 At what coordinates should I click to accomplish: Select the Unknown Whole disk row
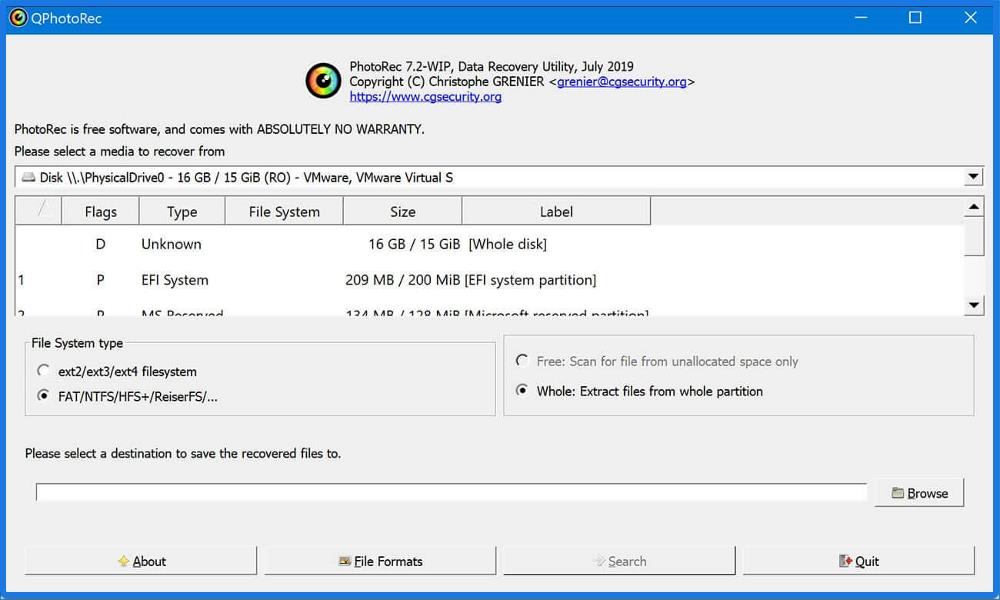click(x=489, y=244)
